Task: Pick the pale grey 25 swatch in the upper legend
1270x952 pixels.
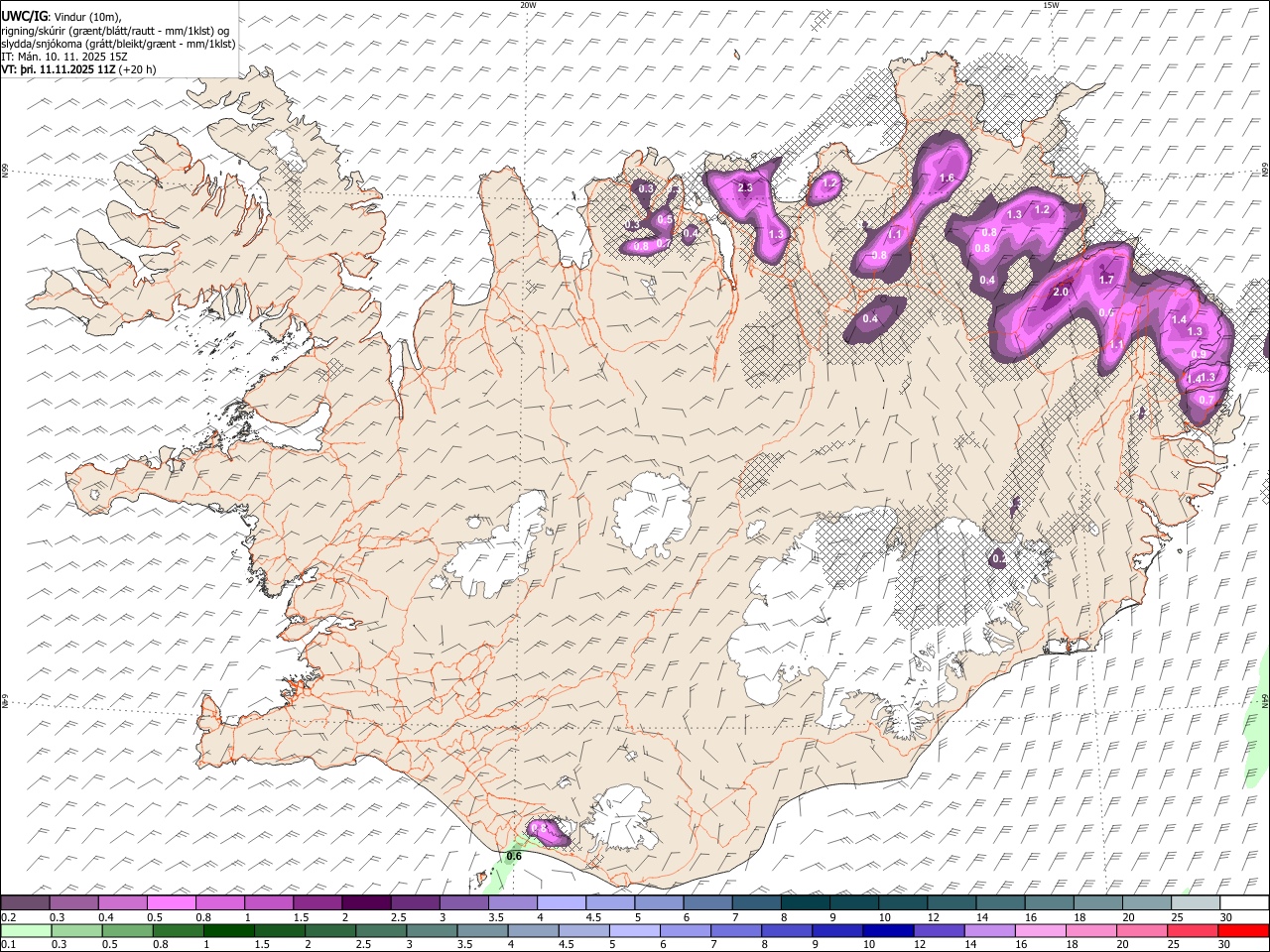Action: 1197,903
